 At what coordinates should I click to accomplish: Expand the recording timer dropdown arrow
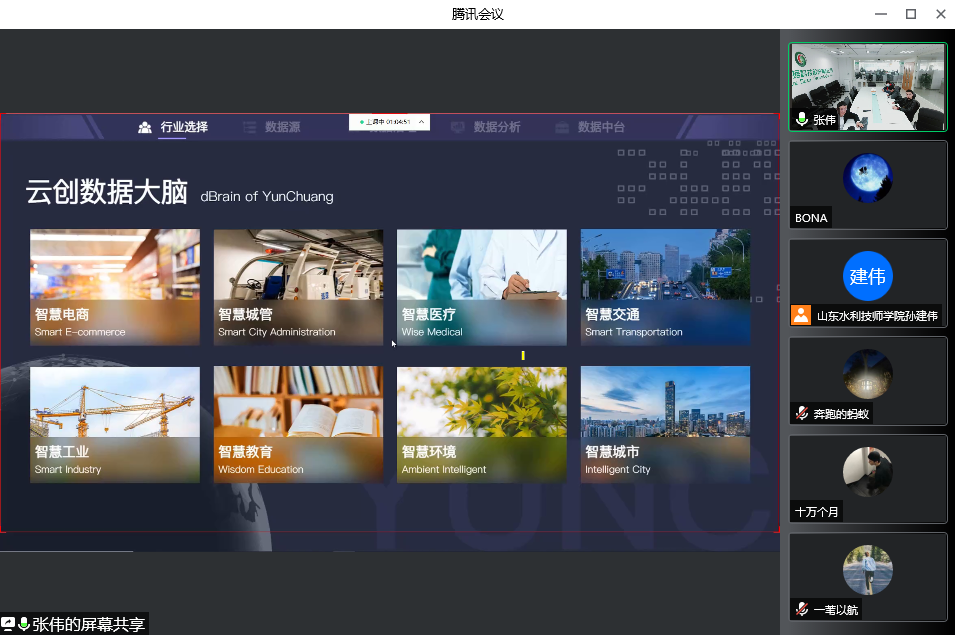pos(421,122)
